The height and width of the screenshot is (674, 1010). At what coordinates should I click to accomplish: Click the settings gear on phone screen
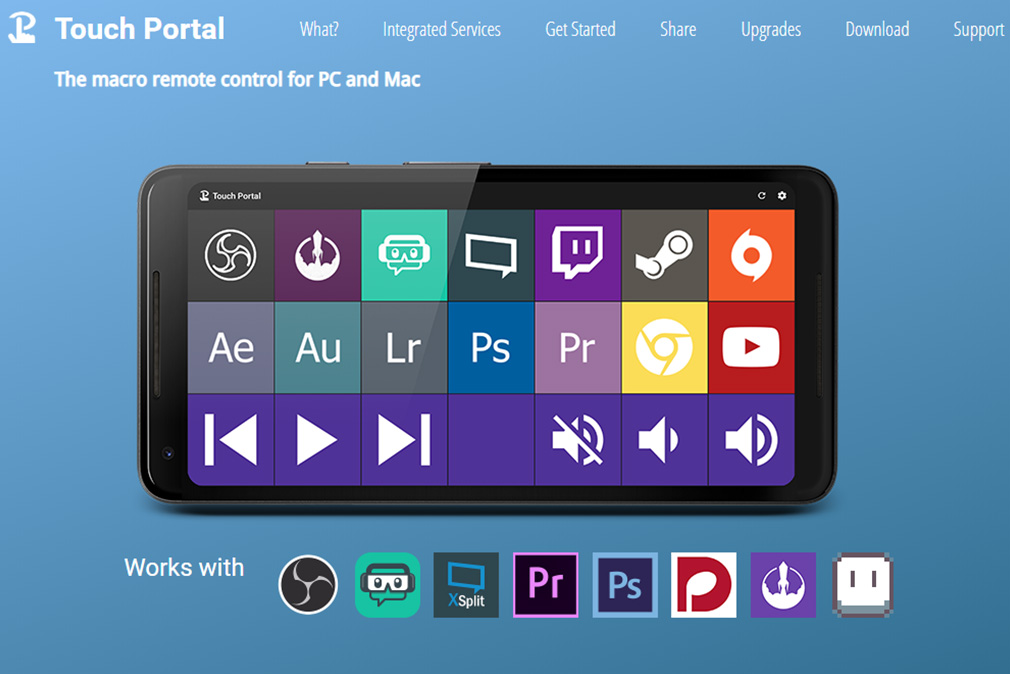click(x=782, y=196)
